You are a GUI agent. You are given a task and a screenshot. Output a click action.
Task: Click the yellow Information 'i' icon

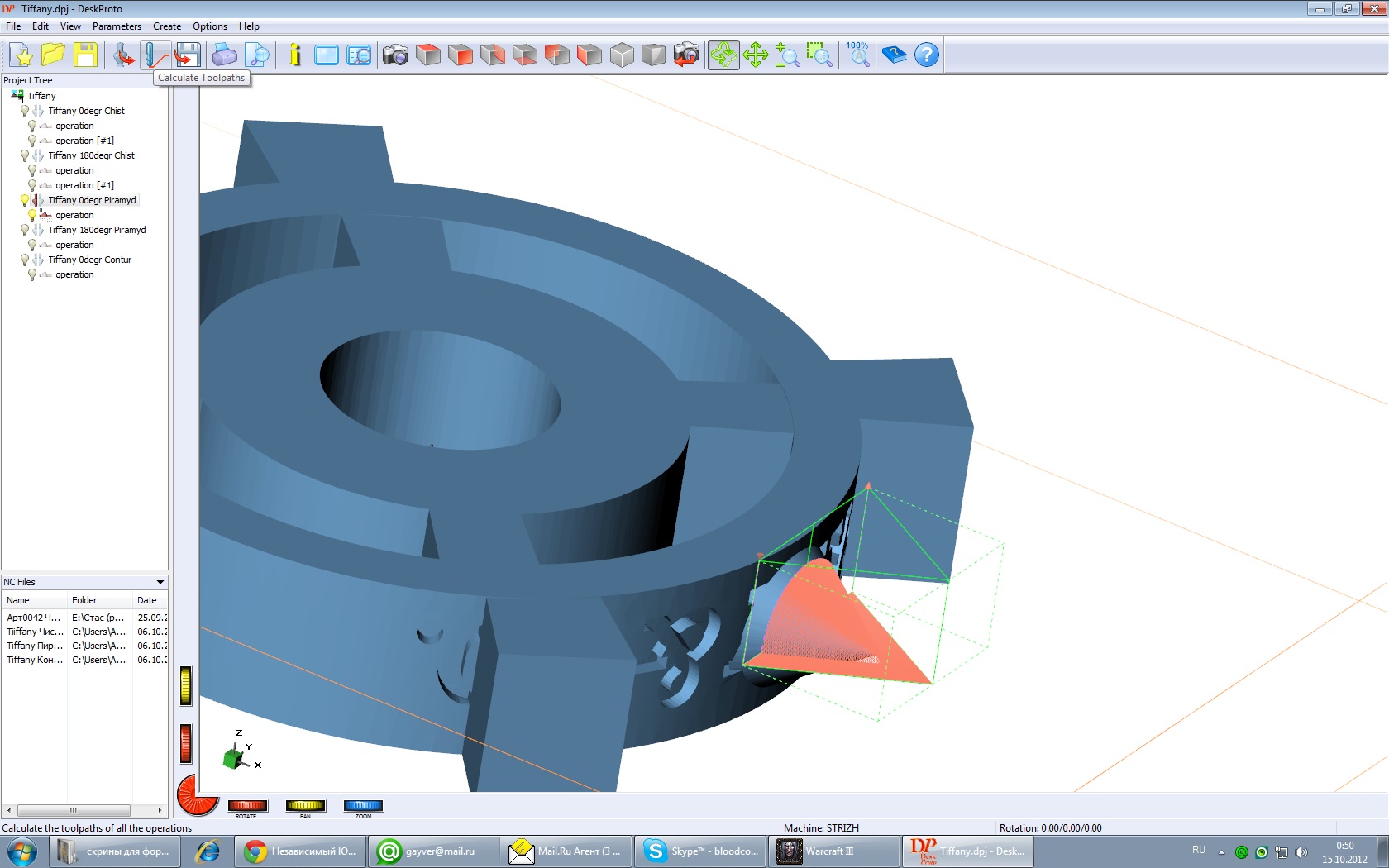(295, 55)
